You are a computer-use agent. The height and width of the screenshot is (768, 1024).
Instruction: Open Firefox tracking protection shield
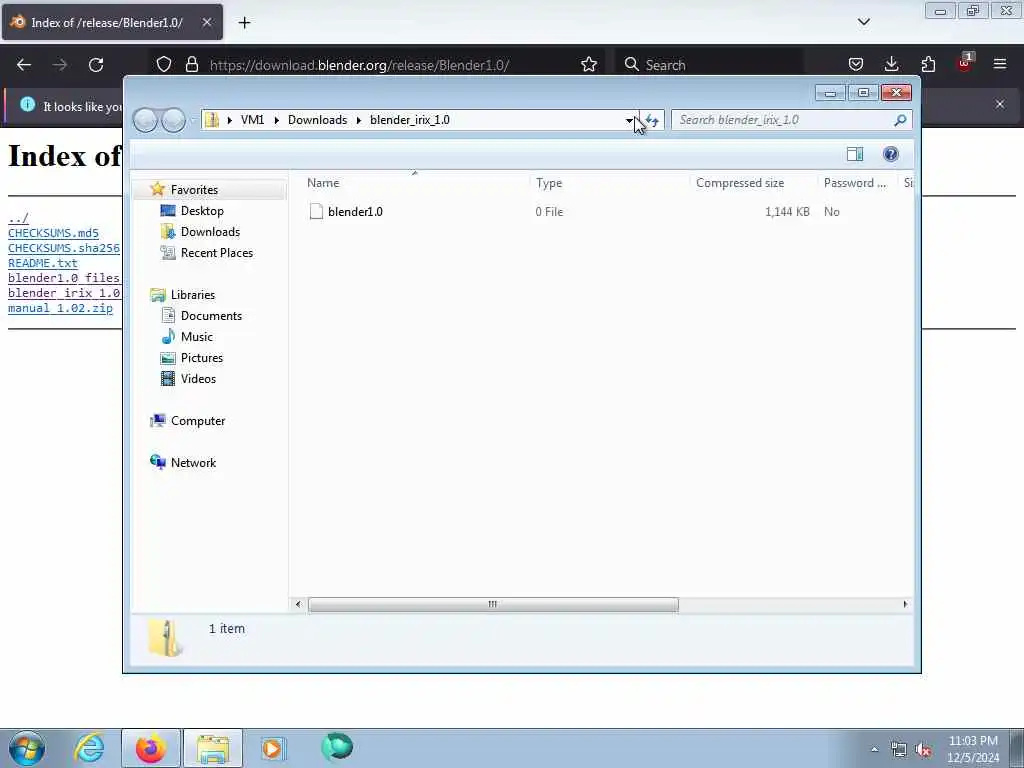[164, 65]
